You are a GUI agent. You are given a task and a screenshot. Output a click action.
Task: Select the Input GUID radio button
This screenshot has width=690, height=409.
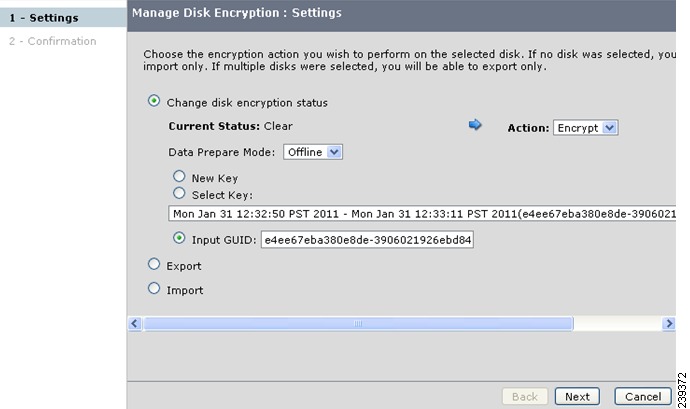[x=179, y=238]
